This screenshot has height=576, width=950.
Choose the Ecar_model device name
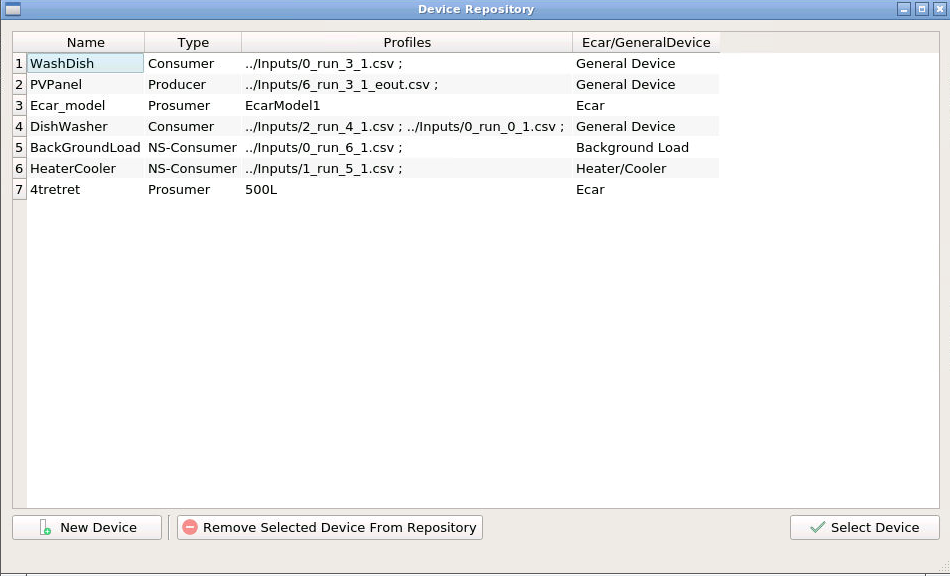click(x=85, y=105)
